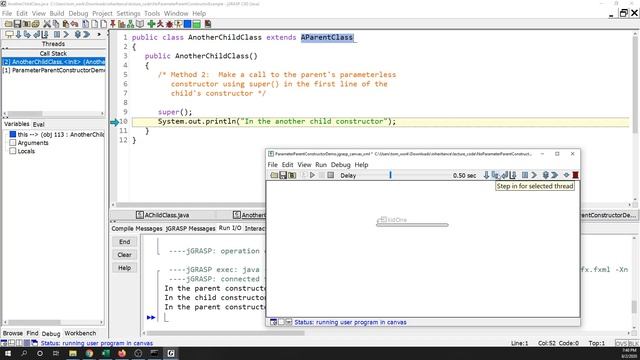
Task: Open the Debug menu in canvas window
Action: (340, 164)
